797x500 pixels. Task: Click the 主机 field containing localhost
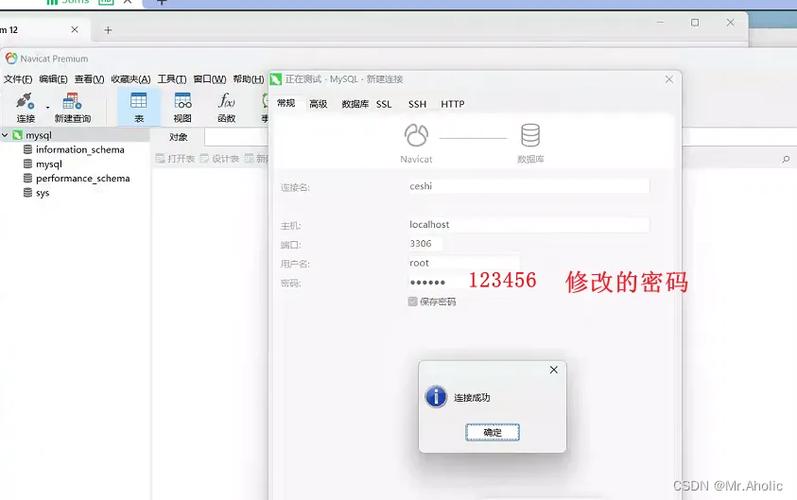528,225
